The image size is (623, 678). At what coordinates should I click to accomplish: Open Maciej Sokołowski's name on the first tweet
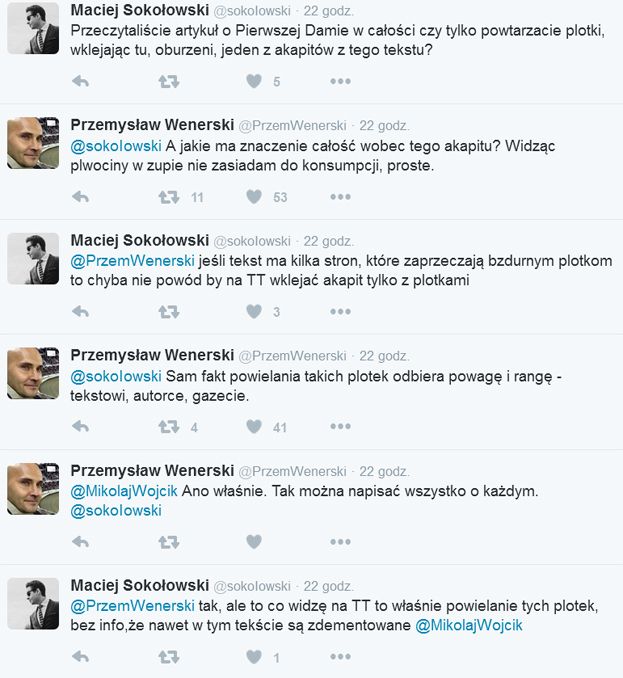[140, 10]
